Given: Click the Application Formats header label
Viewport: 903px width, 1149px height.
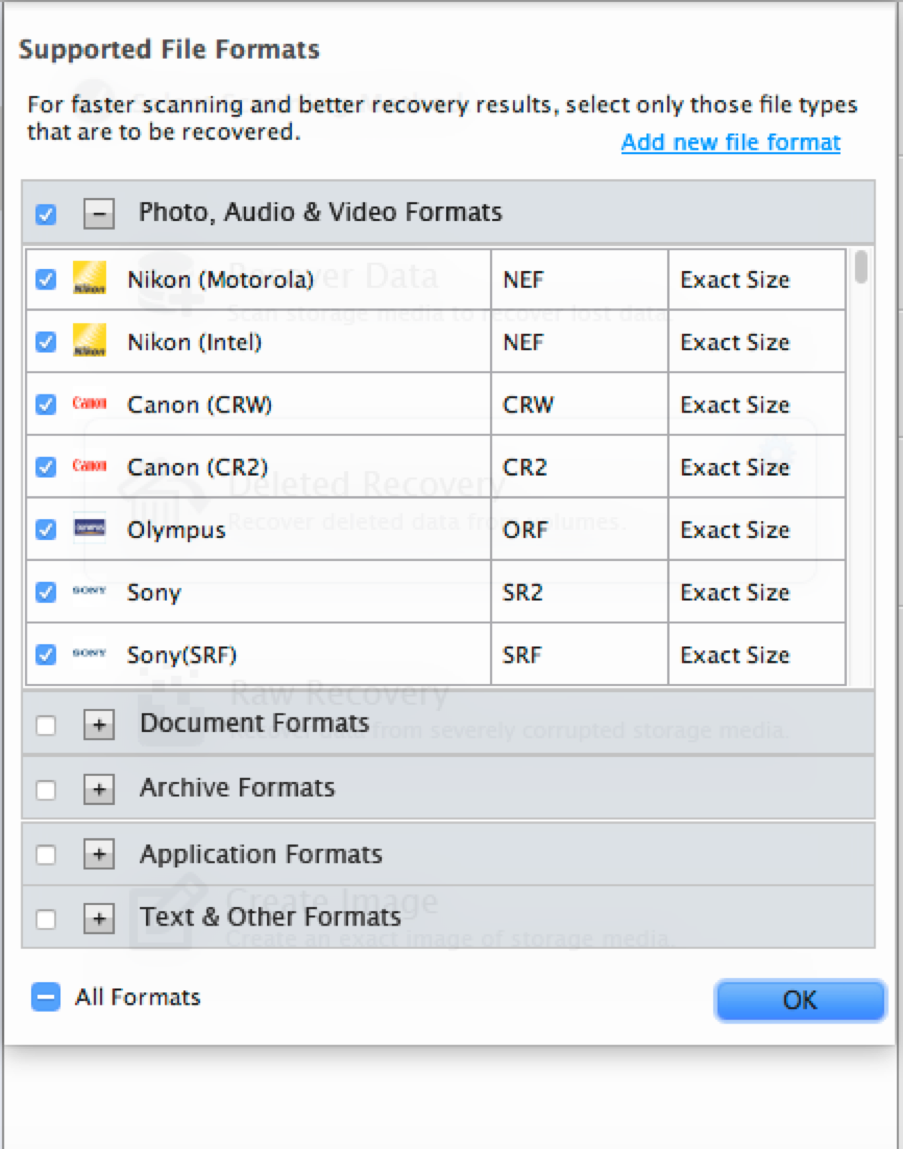Looking at the screenshot, I should (x=261, y=854).
